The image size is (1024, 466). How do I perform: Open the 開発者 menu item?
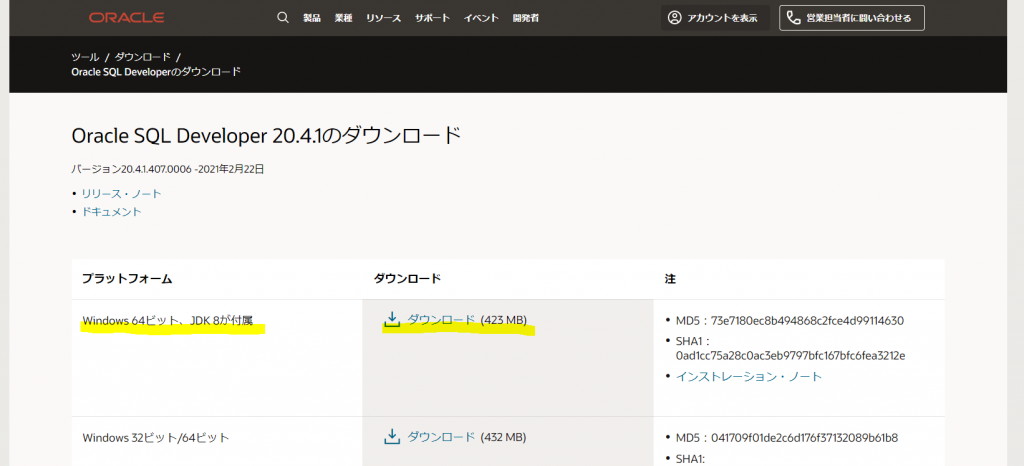[x=526, y=18]
